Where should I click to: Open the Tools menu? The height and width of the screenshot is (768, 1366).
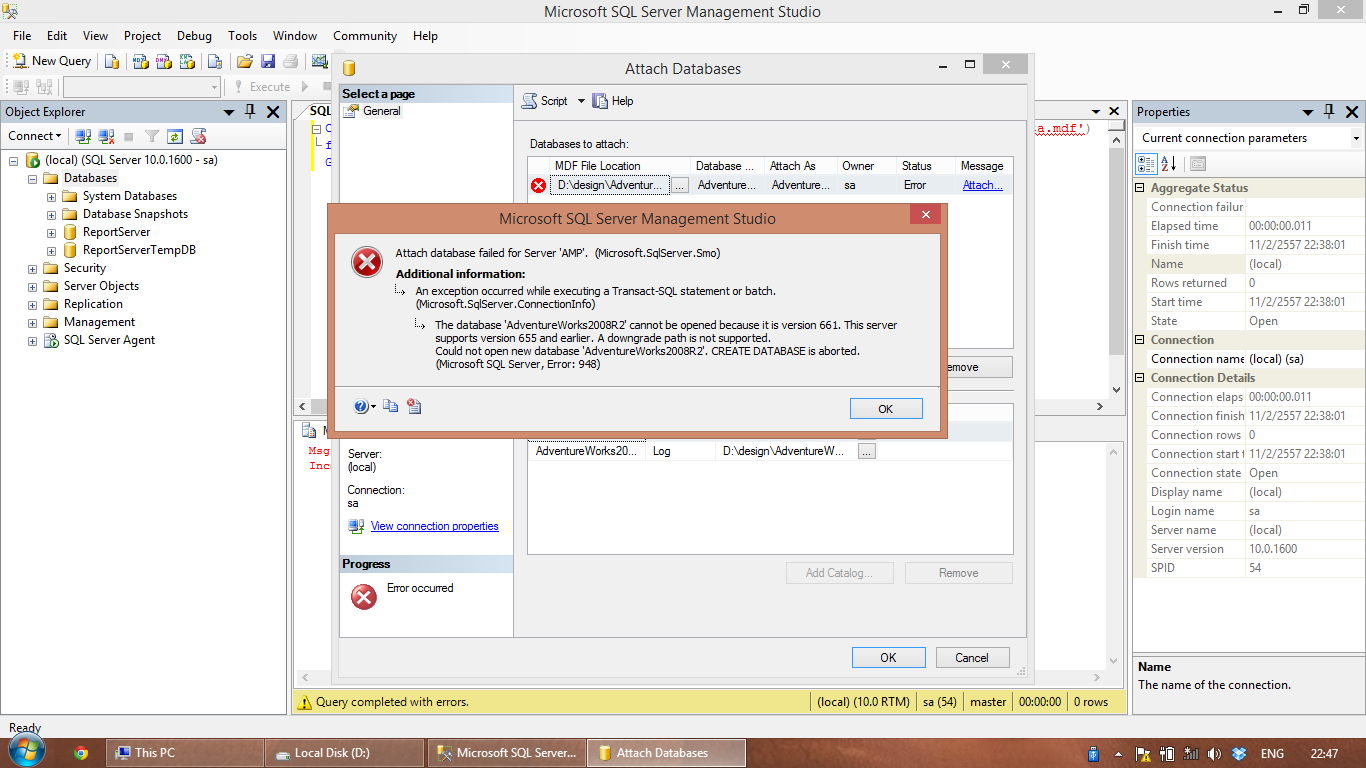tap(242, 36)
